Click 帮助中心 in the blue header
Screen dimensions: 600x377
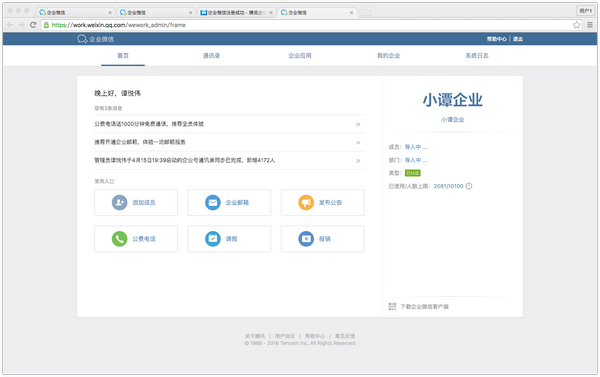click(x=497, y=39)
